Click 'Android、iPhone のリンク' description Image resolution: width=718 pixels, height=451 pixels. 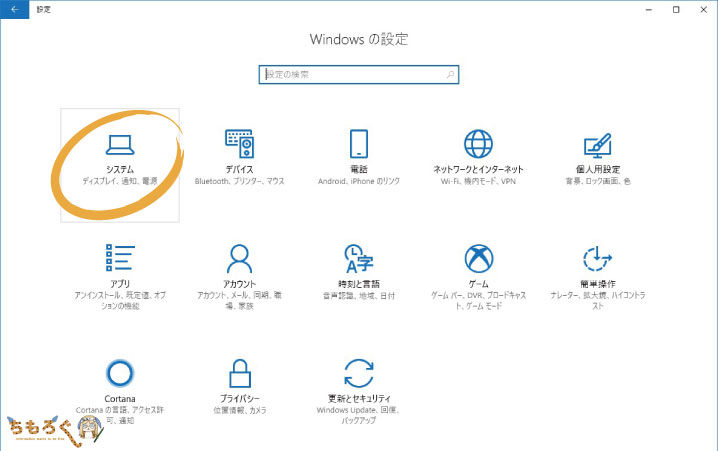(359, 181)
